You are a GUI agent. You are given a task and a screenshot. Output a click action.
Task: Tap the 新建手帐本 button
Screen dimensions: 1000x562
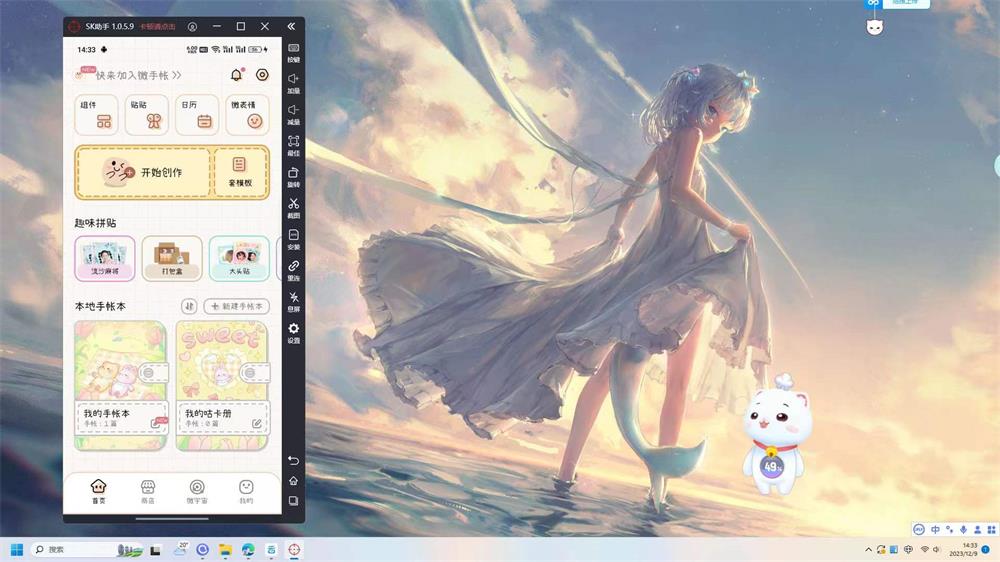tap(237, 306)
